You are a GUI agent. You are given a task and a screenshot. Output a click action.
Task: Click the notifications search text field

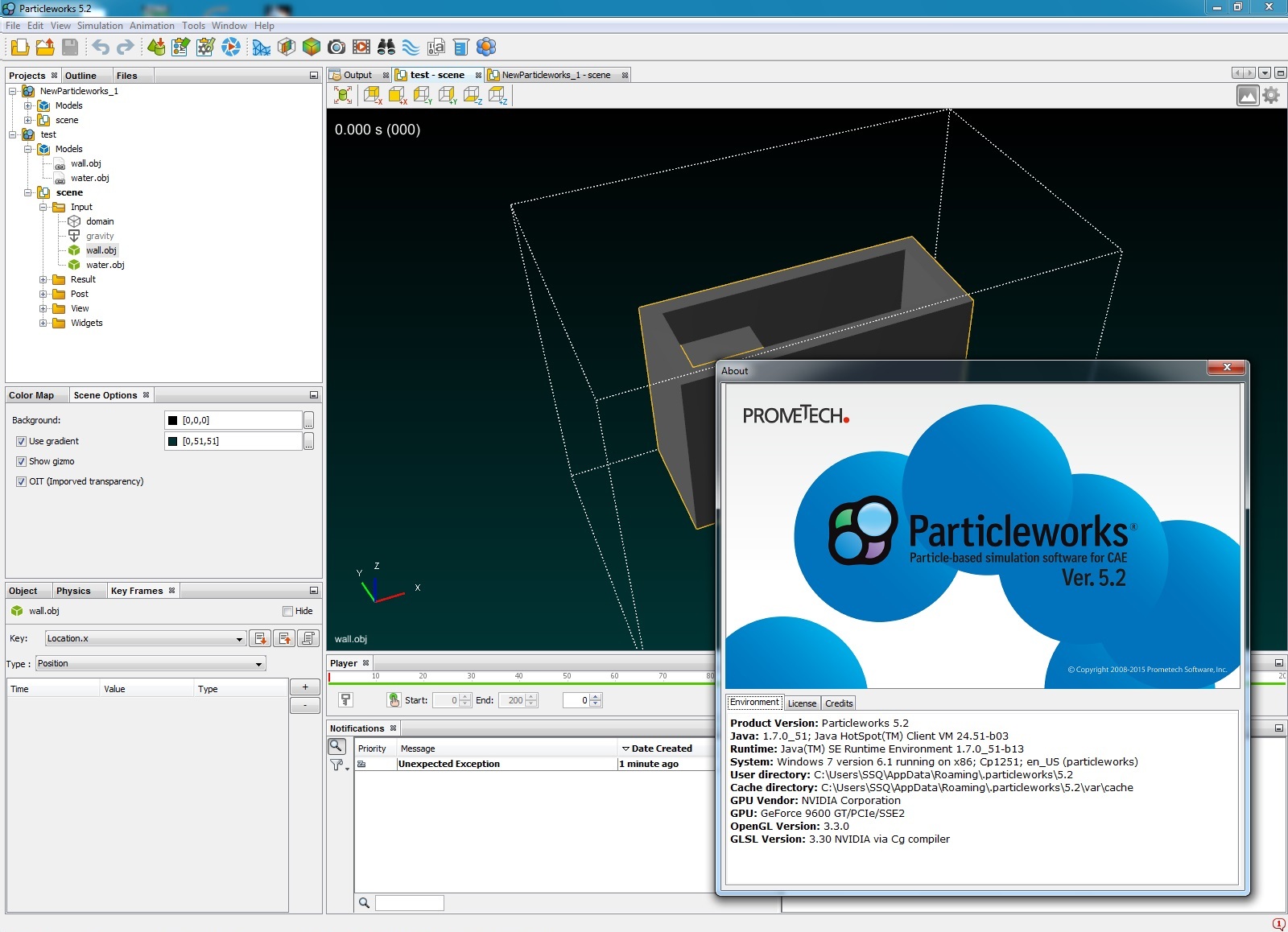click(x=410, y=903)
